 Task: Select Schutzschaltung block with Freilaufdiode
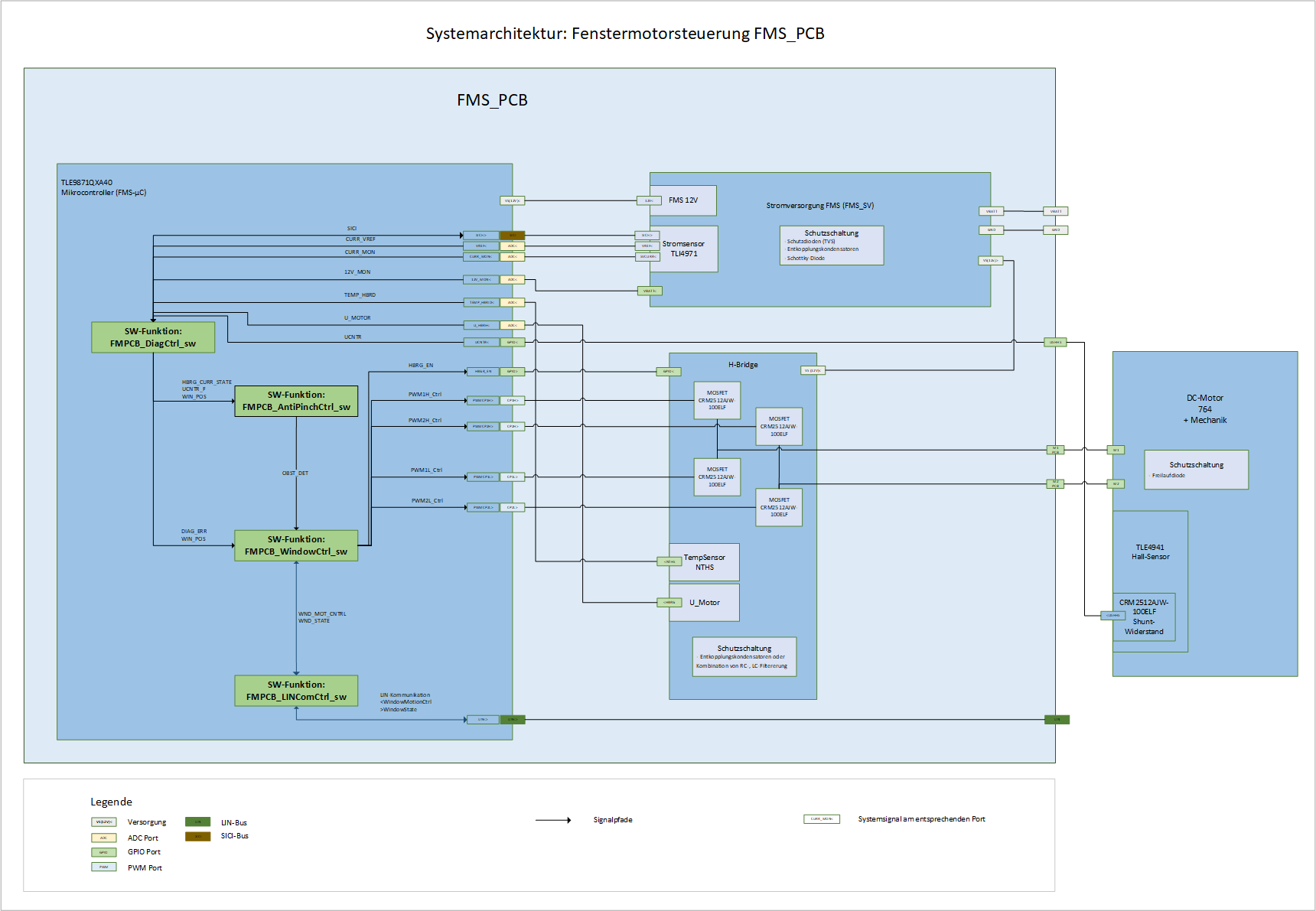(1197, 470)
